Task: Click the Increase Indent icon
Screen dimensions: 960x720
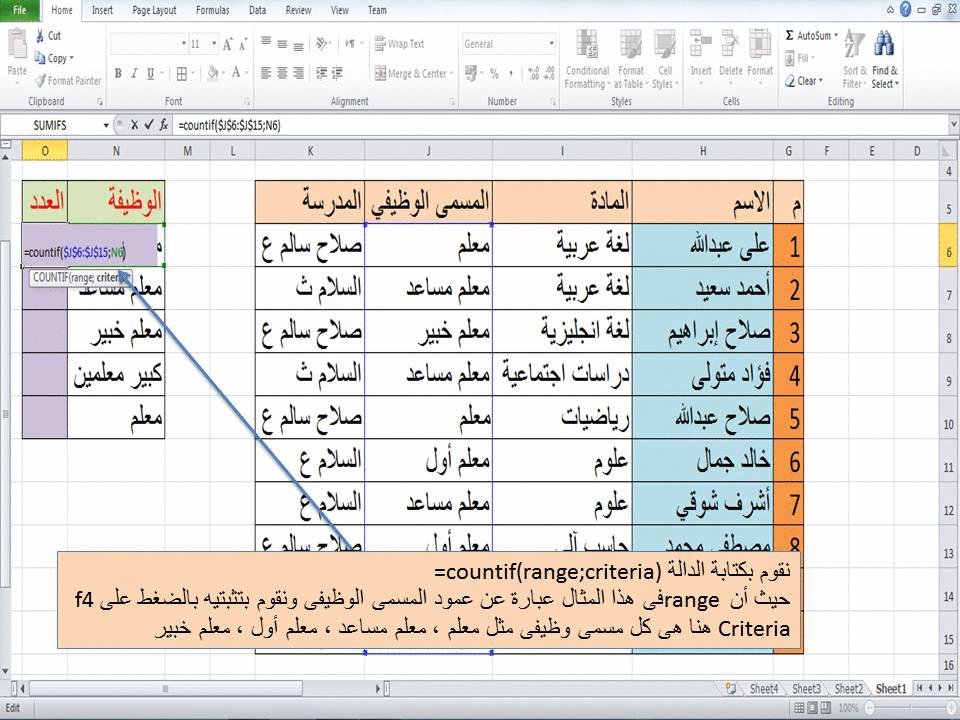Action: point(337,73)
